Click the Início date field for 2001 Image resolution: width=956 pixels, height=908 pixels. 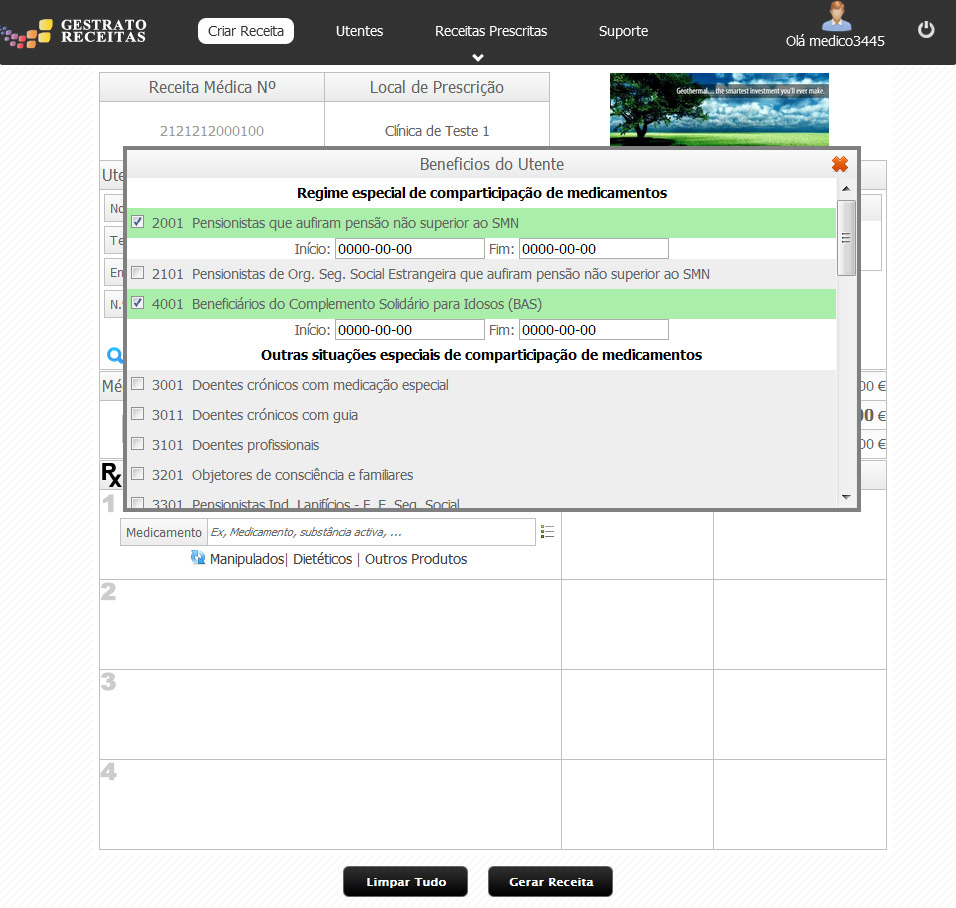(x=409, y=249)
